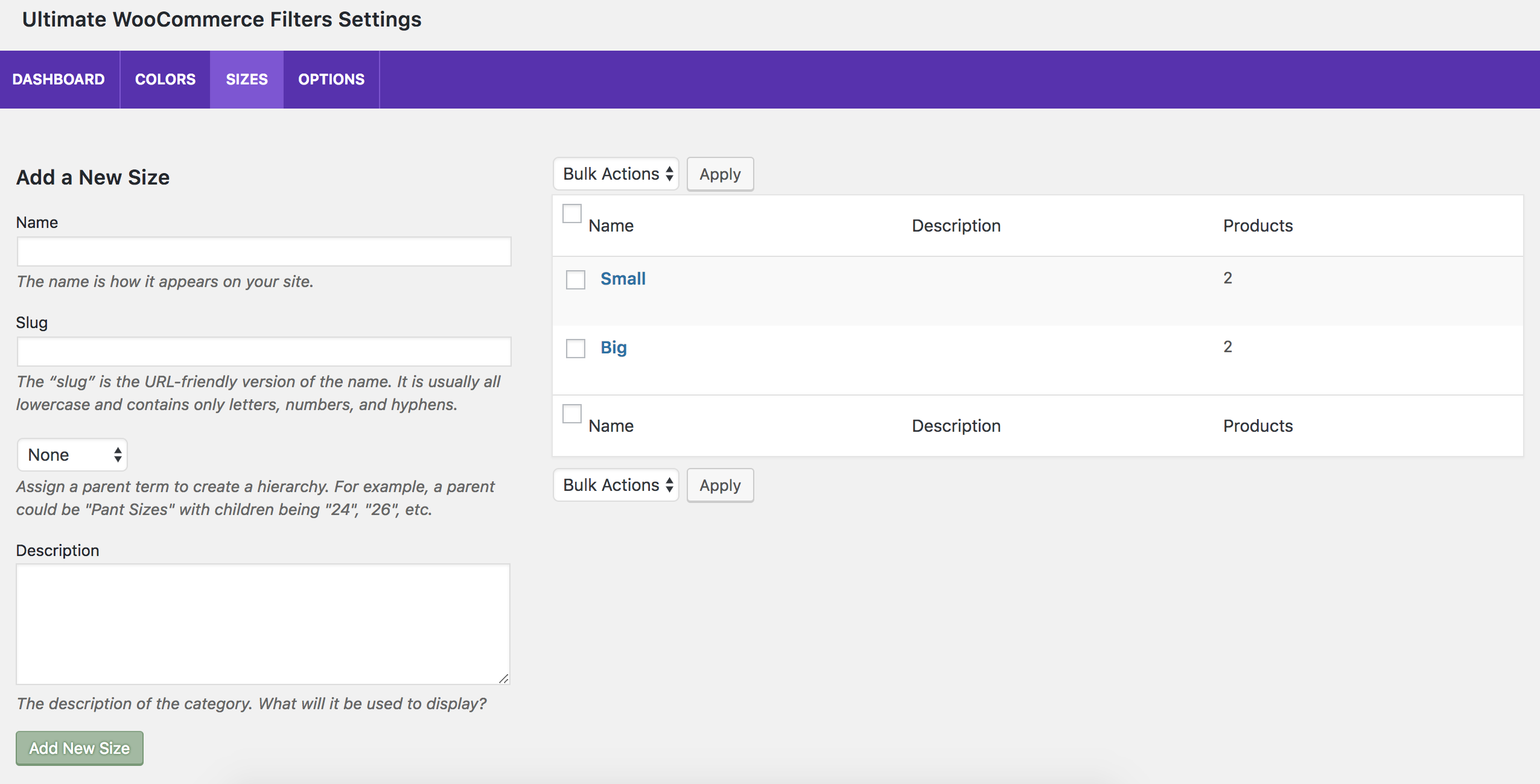Image resolution: width=1540 pixels, height=784 pixels.
Task: Click the Products column header at top
Action: coord(1258,226)
